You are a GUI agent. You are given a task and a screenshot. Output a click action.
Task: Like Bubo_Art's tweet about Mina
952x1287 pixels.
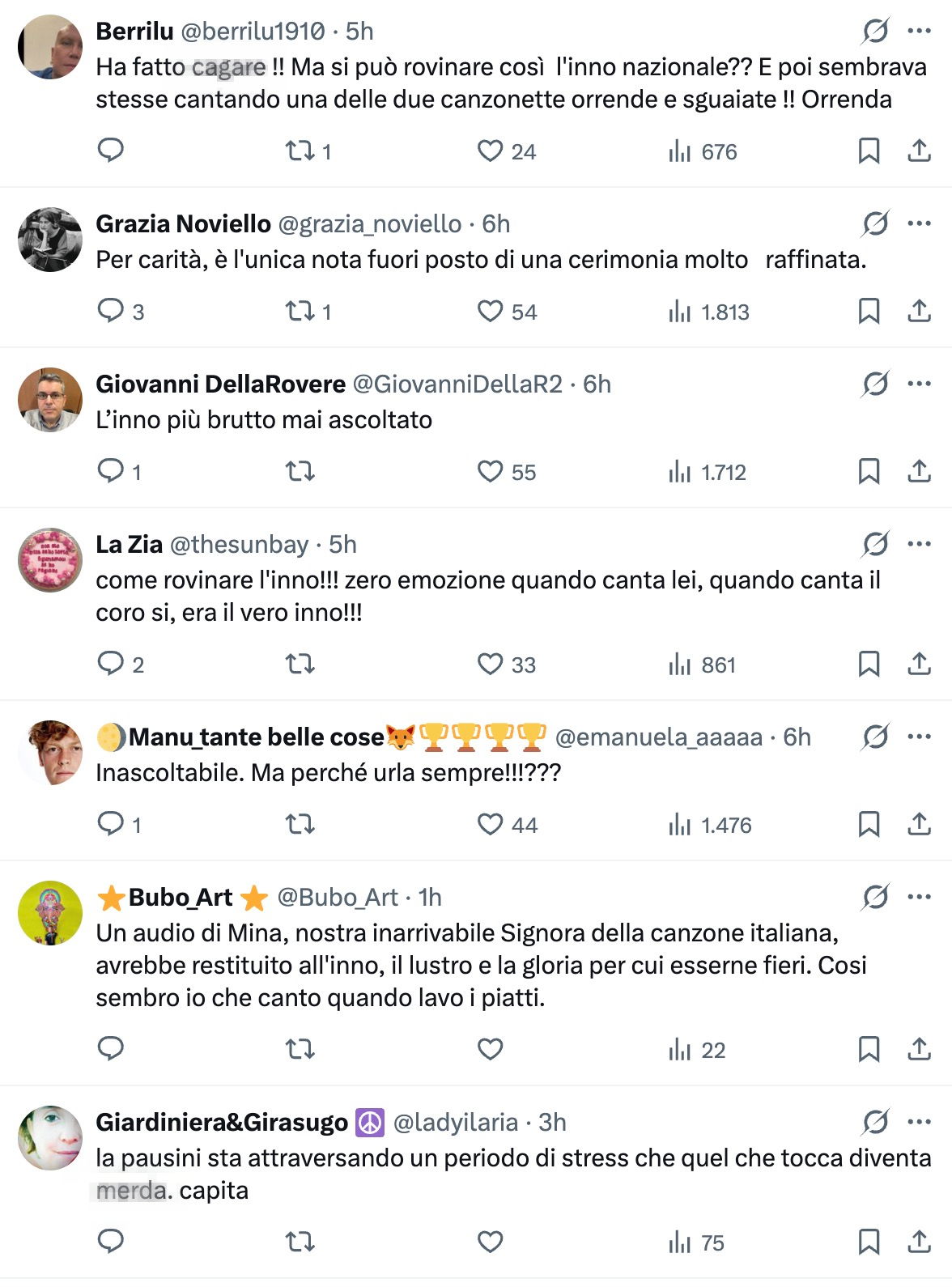(490, 1049)
